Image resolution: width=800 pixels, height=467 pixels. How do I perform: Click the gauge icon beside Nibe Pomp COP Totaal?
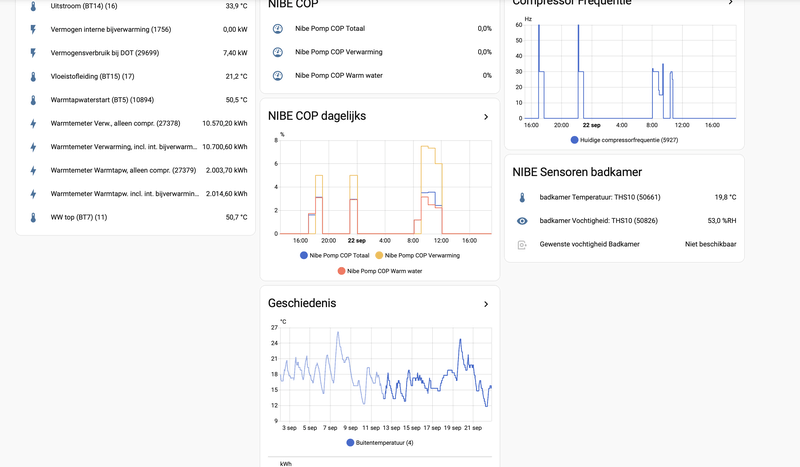pyautogui.click(x=277, y=28)
